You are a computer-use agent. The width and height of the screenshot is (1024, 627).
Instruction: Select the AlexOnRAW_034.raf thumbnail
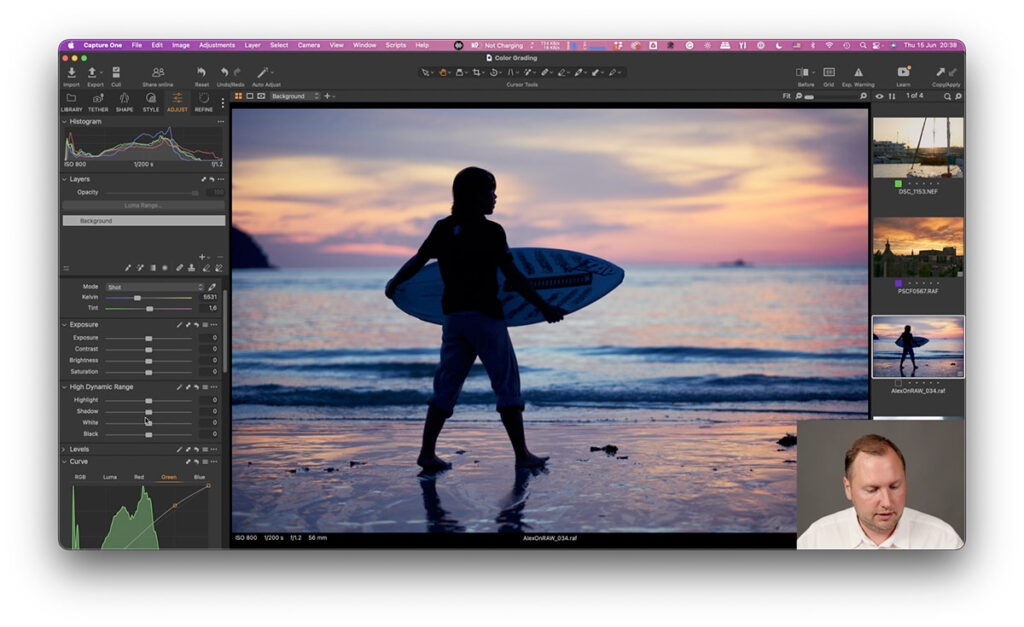918,347
